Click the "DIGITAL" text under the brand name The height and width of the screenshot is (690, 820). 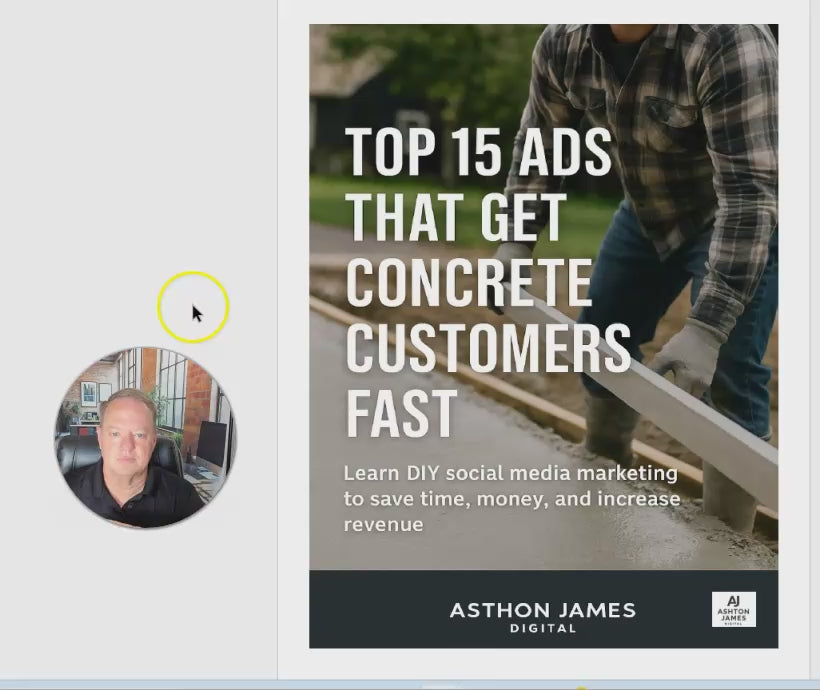(542, 629)
